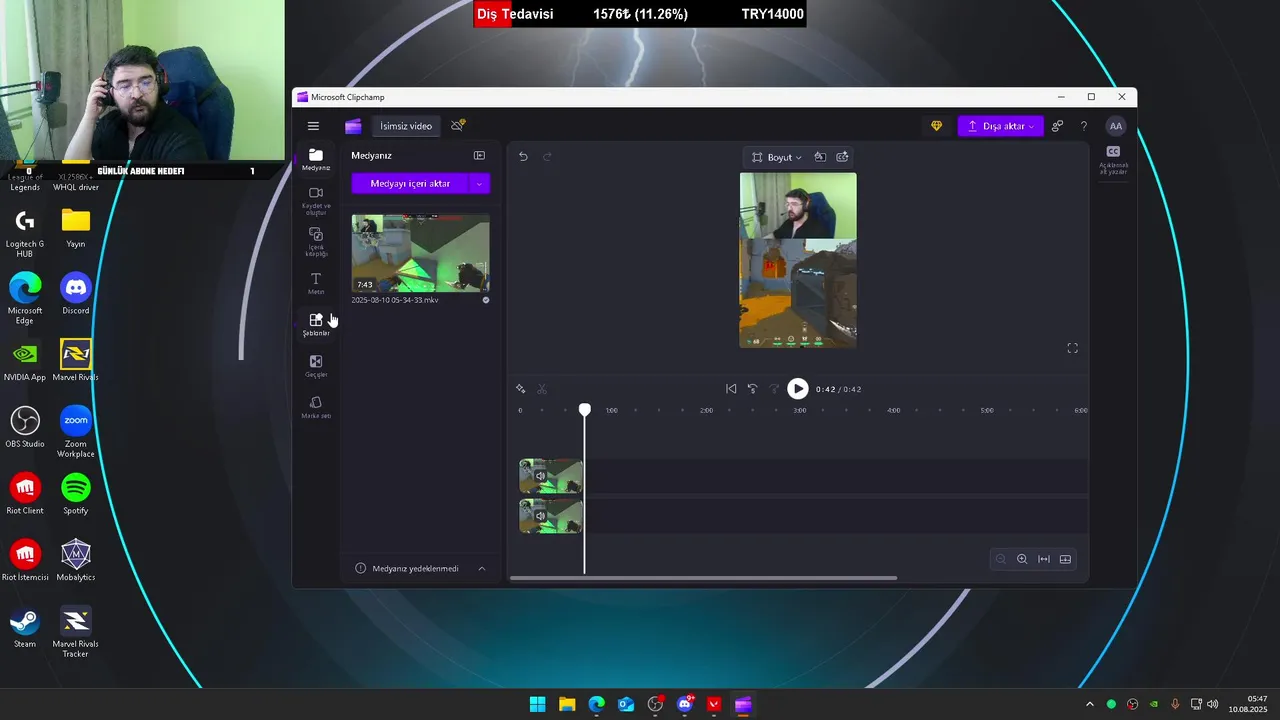Open the Açıklamalı alt yazılar captions panel

1113,159
